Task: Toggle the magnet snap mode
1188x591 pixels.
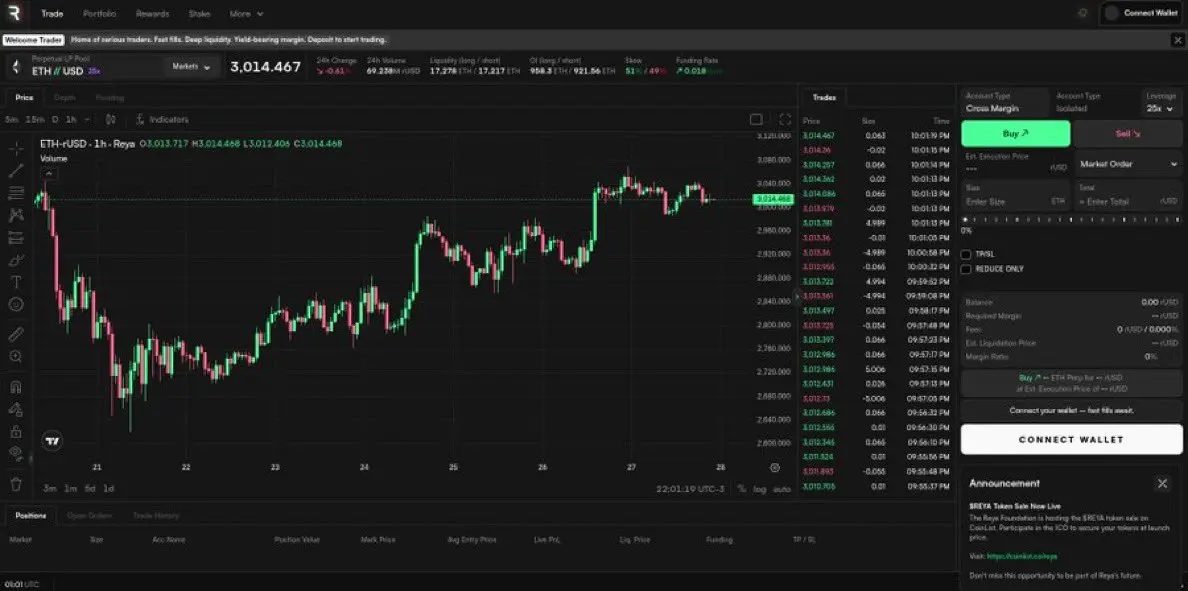Action: (x=15, y=386)
